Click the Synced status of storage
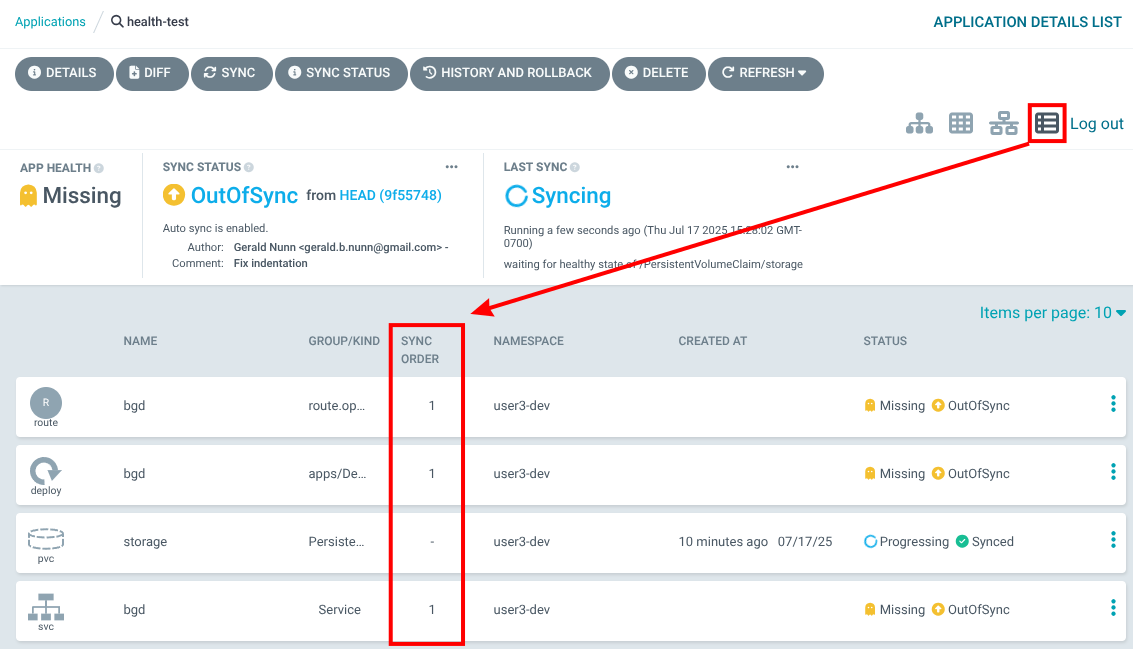The width and height of the screenshot is (1133, 649). (x=985, y=542)
